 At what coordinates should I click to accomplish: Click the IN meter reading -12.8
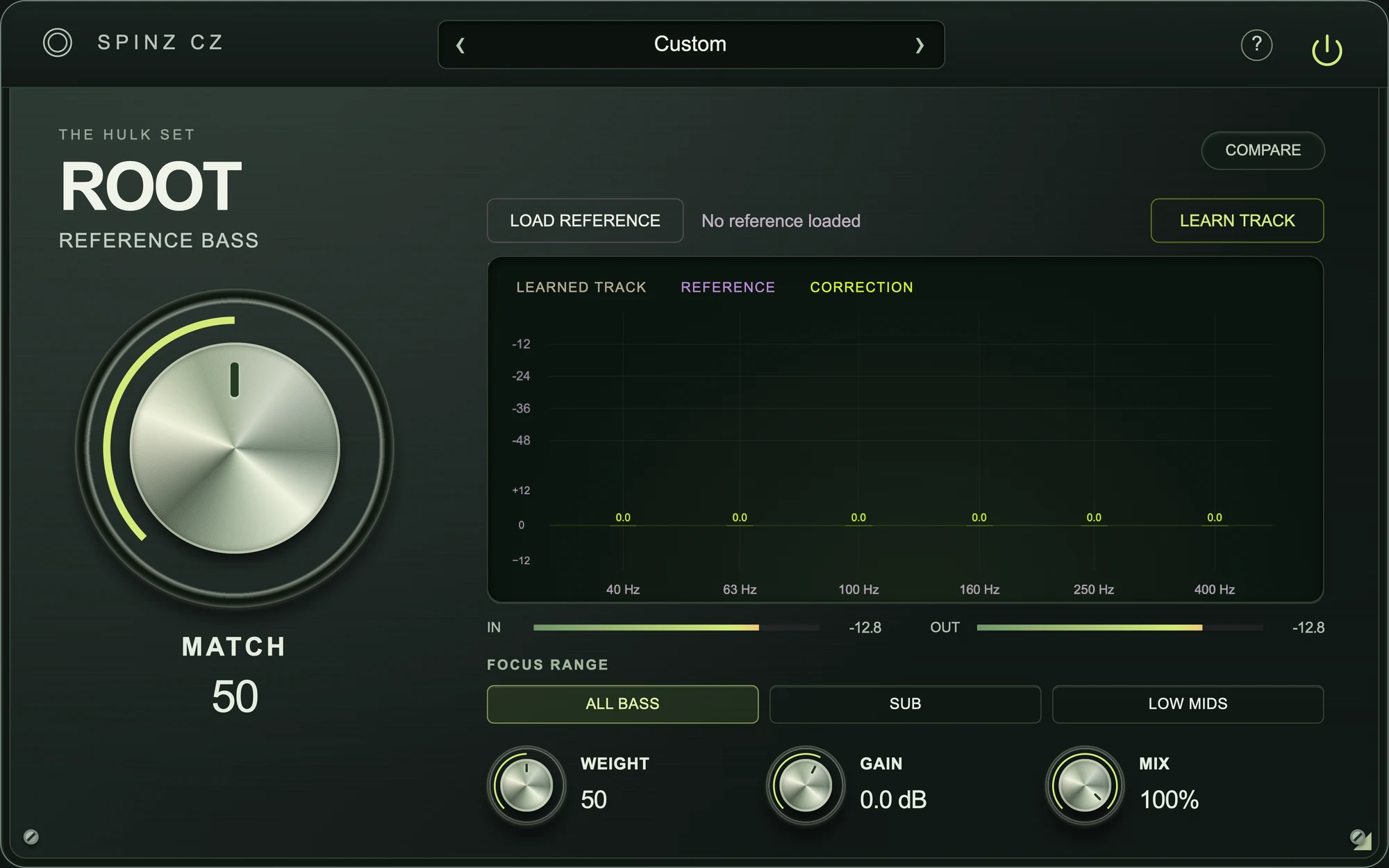pyautogui.click(x=865, y=628)
